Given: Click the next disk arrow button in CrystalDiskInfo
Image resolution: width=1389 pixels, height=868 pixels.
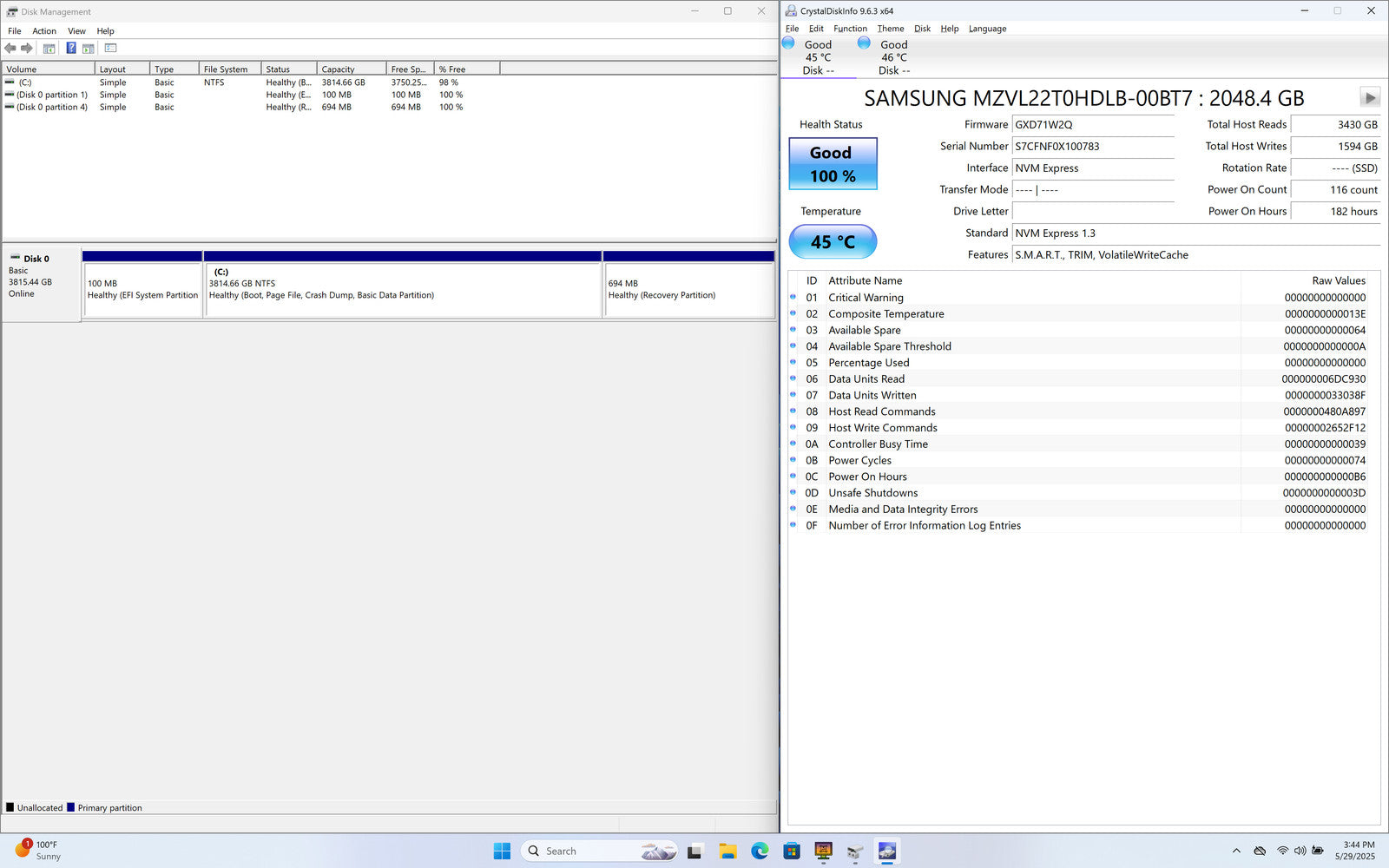Looking at the screenshot, I should click(x=1369, y=98).
